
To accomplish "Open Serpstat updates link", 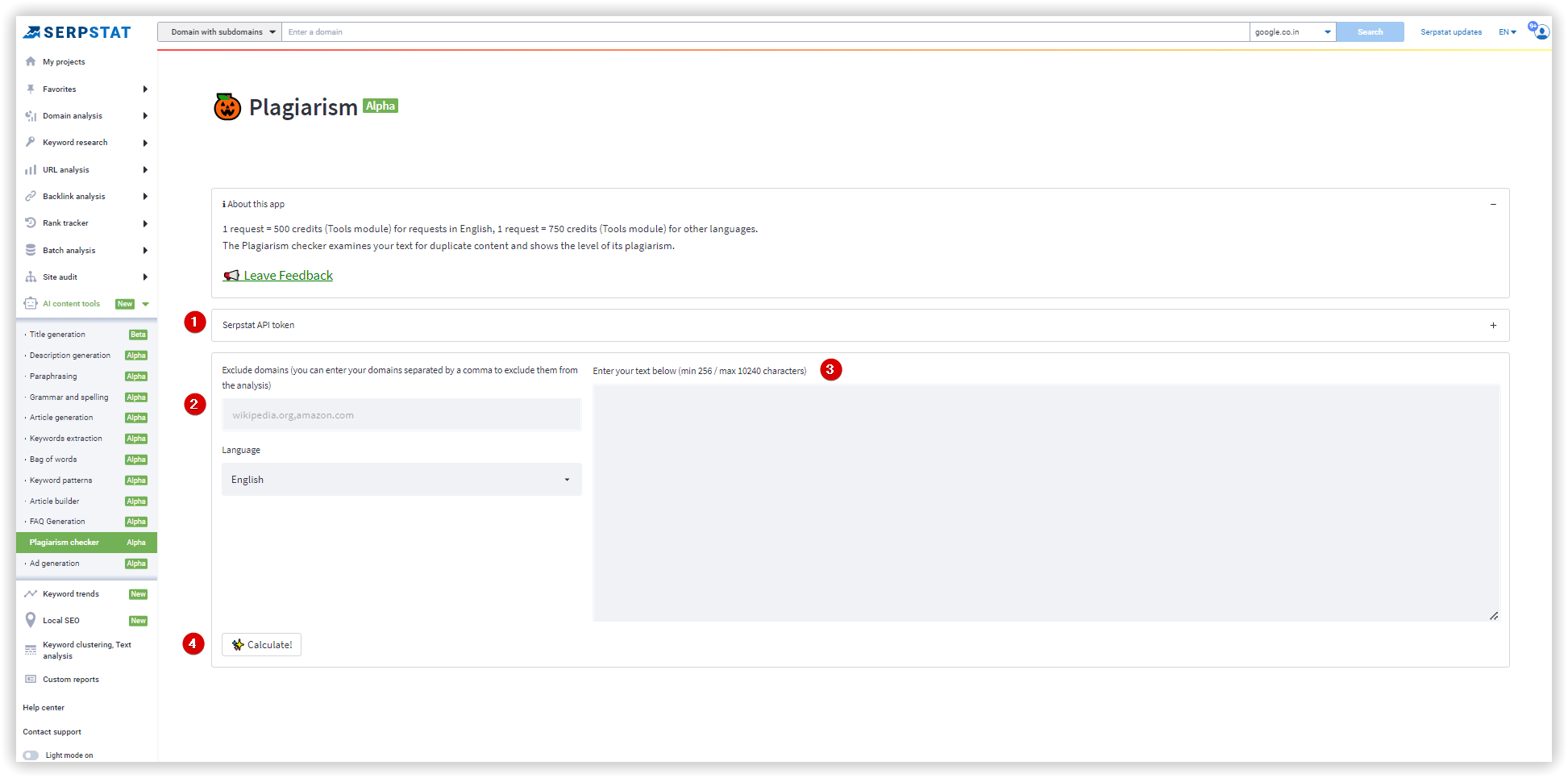I will pyautogui.click(x=1451, y=32).
